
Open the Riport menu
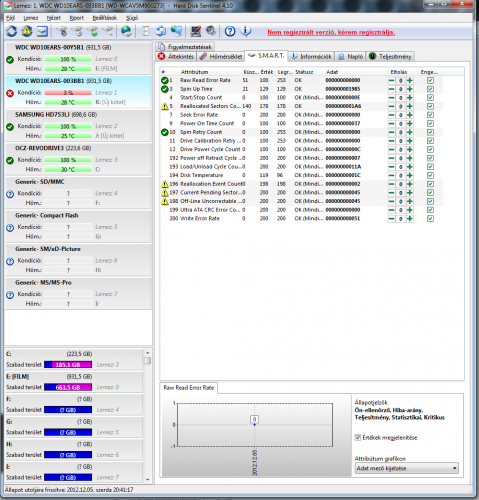pos(77,18)
